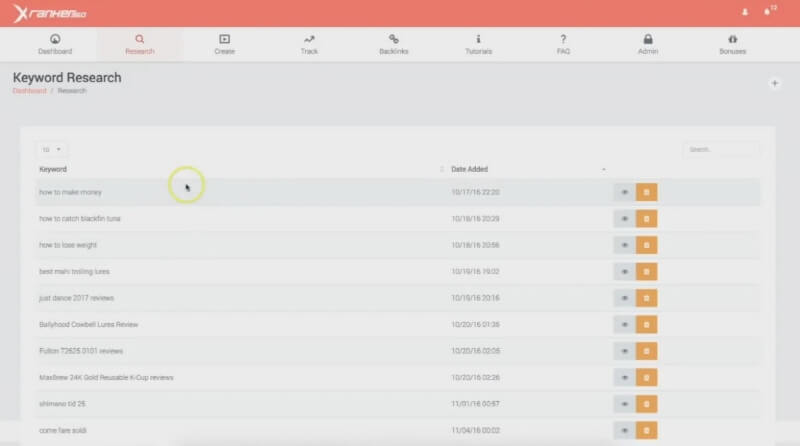Select the Research nav tab
Image resolution: width=800 pixels, height=446 pixels.
(139, 44)
